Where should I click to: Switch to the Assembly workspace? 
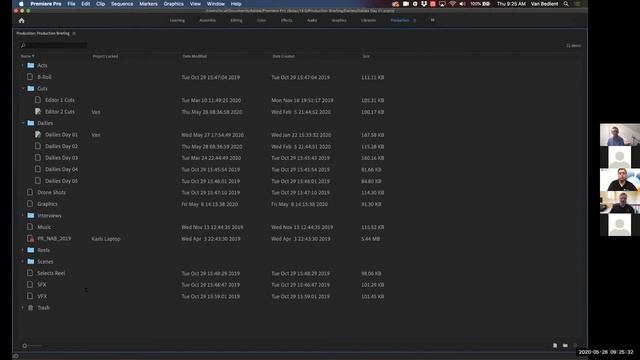[x=207, y=20]
